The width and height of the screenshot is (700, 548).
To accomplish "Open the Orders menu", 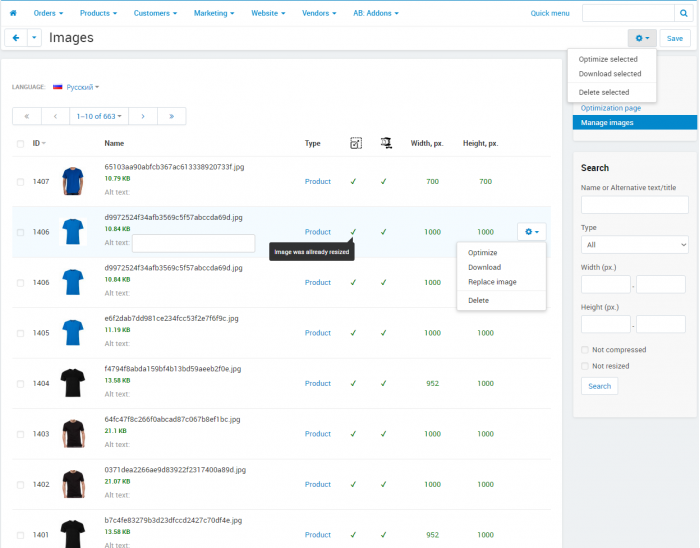I will point(48,13).
